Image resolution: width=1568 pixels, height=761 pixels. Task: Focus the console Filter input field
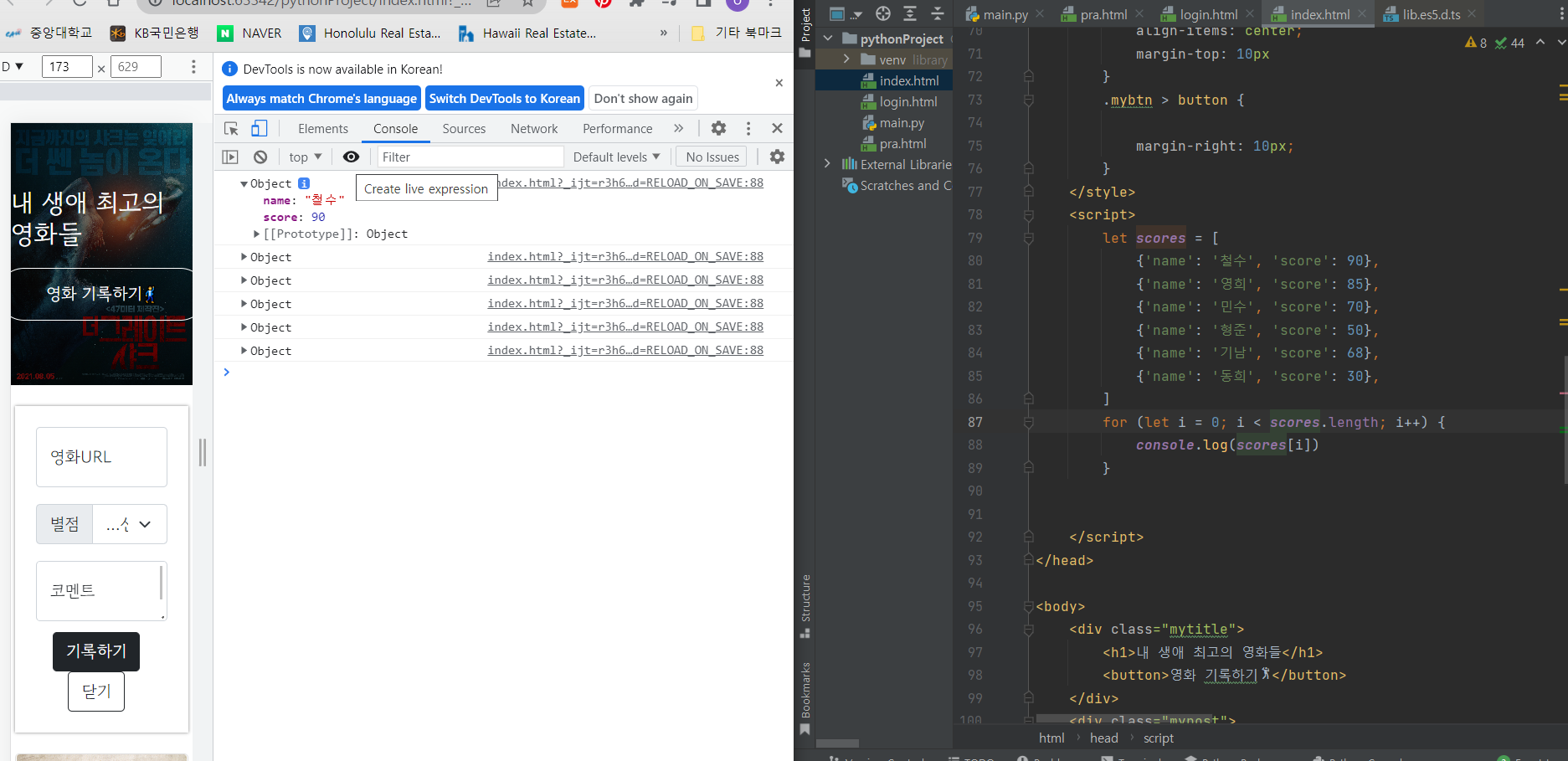click(x=470, y=157)
